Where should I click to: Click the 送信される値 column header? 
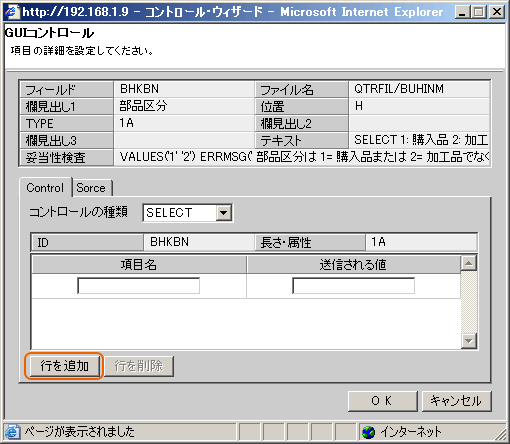pos(353,265)
